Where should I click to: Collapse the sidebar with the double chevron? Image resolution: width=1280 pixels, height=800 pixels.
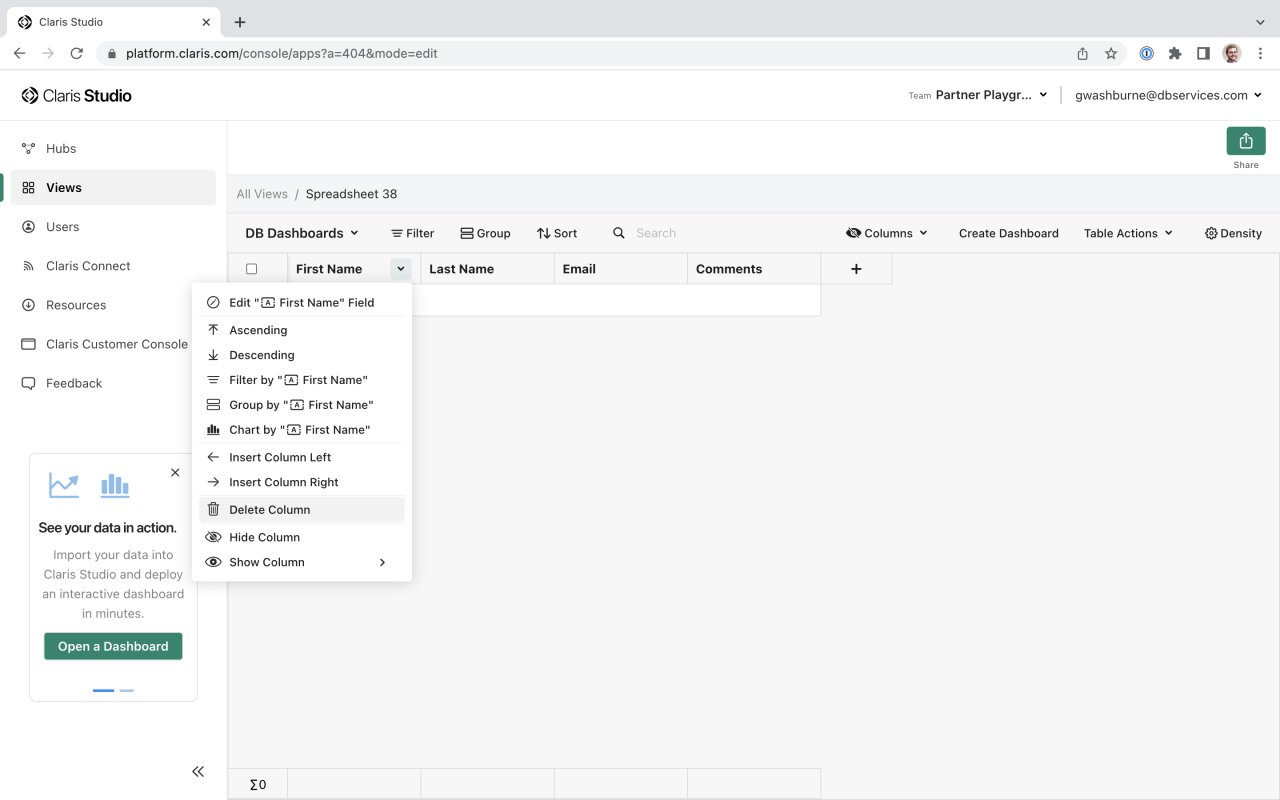coord(198,771)
